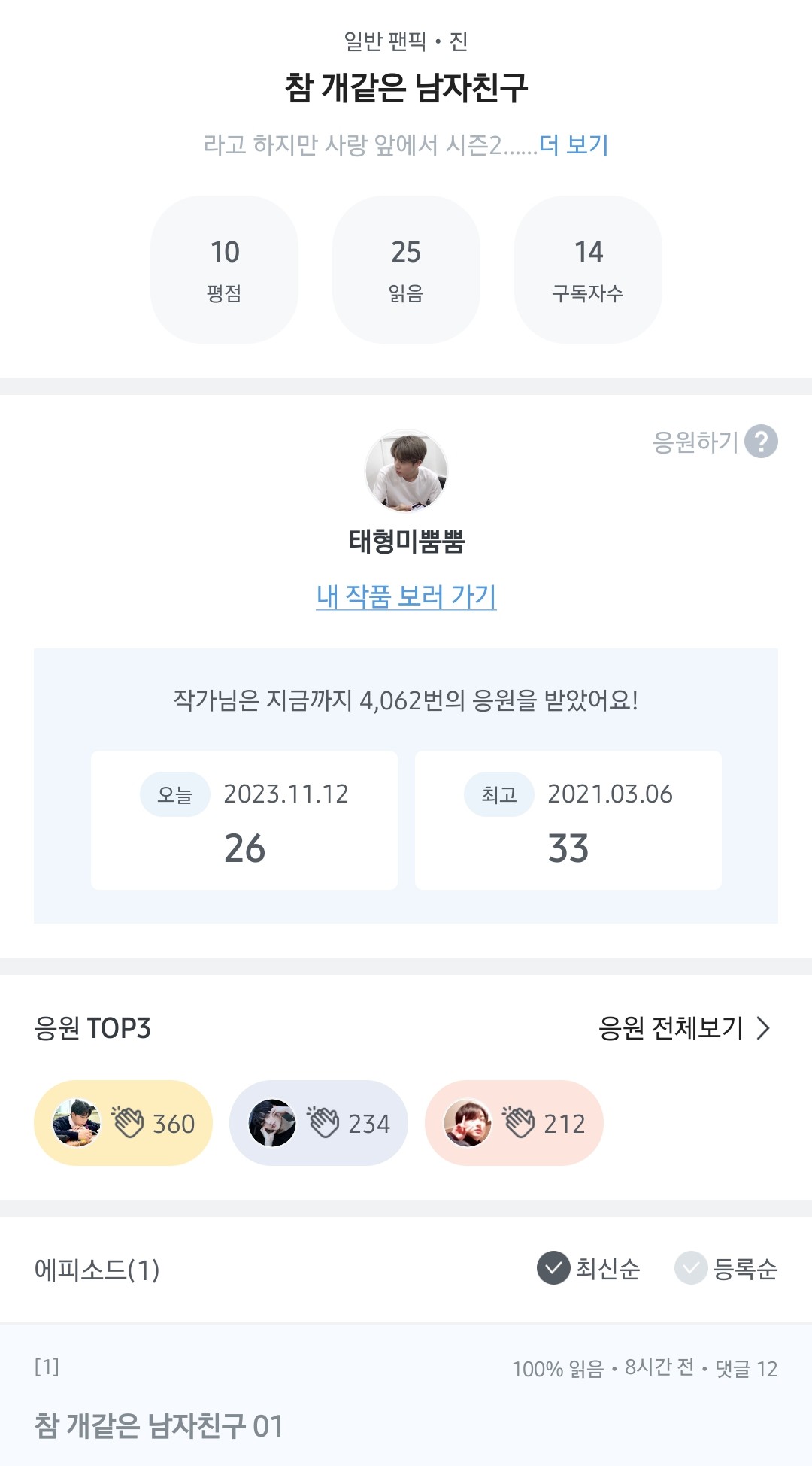Tap the 평점 rating stat bubble

pyautogui.click(x=224, y=269)
